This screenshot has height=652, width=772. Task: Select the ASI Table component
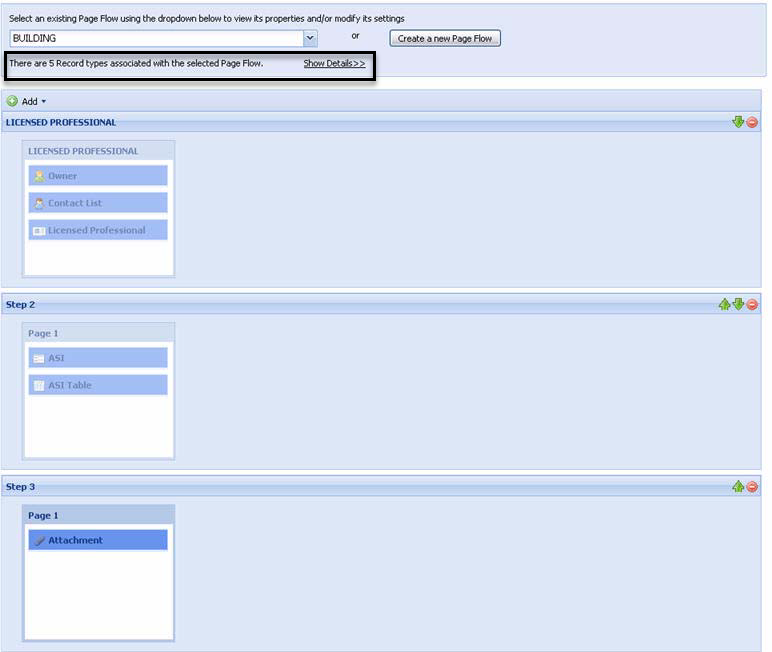pos(98,385)
